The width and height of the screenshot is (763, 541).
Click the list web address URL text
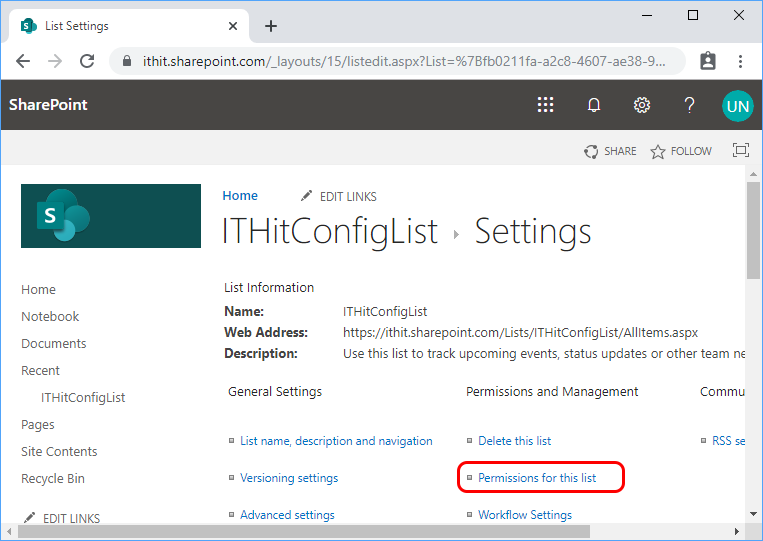520,332
